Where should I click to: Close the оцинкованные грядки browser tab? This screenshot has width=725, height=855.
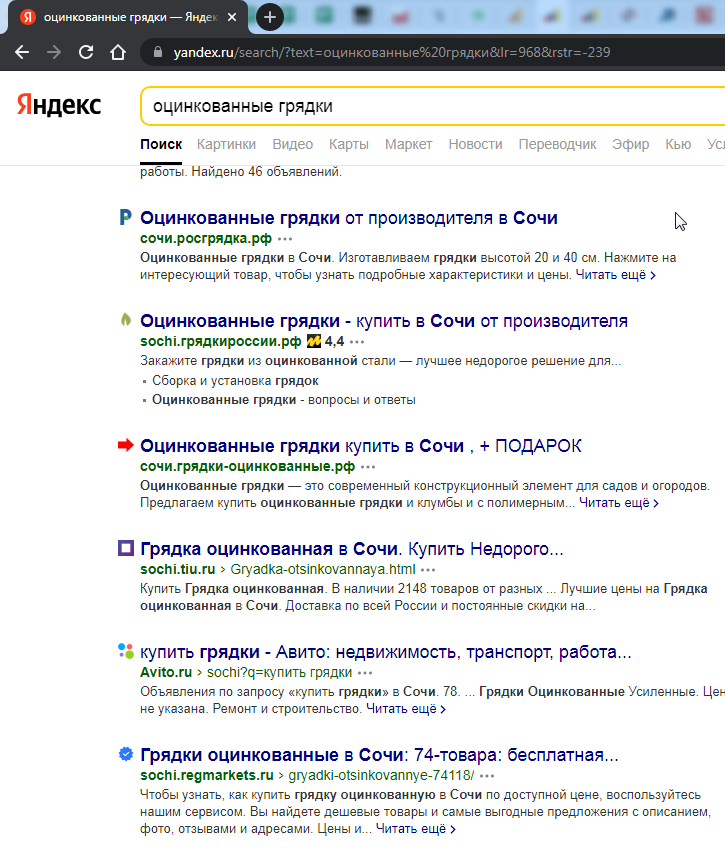click(232, 17)
